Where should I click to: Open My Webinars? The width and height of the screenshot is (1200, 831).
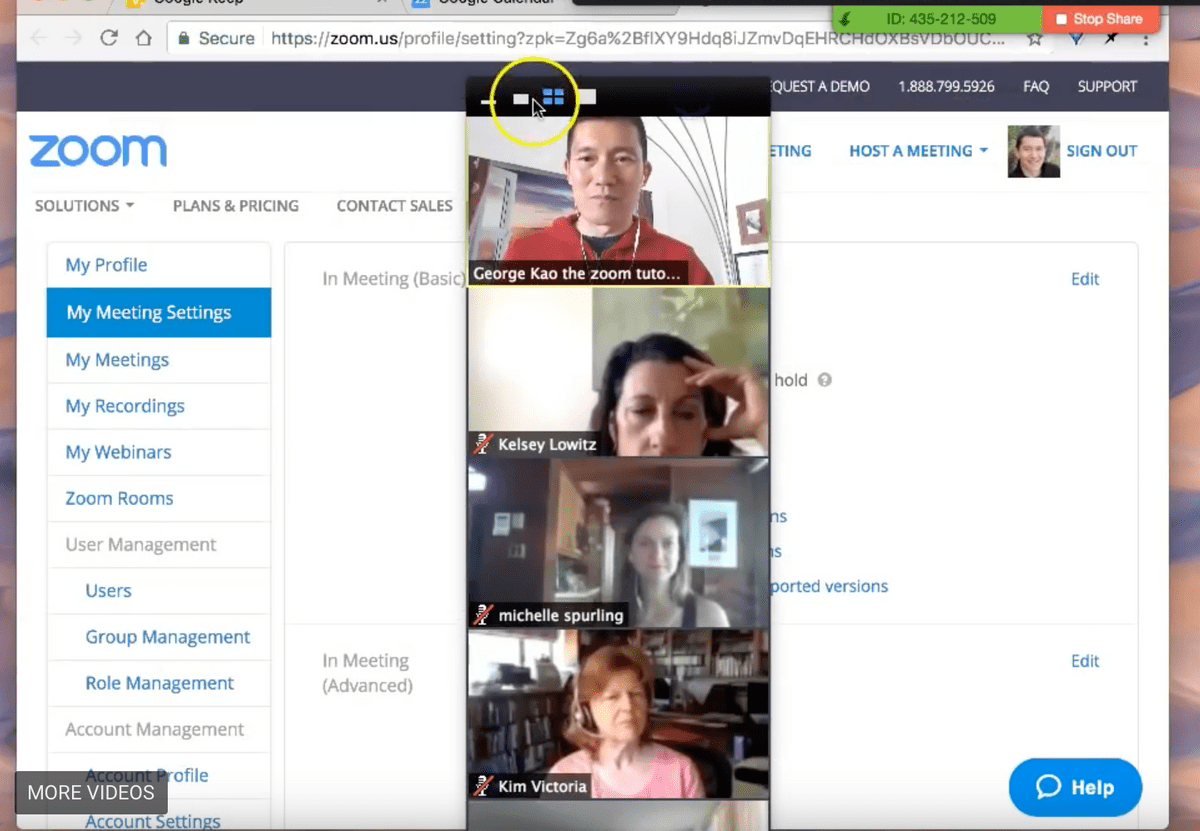click(159, 452)
